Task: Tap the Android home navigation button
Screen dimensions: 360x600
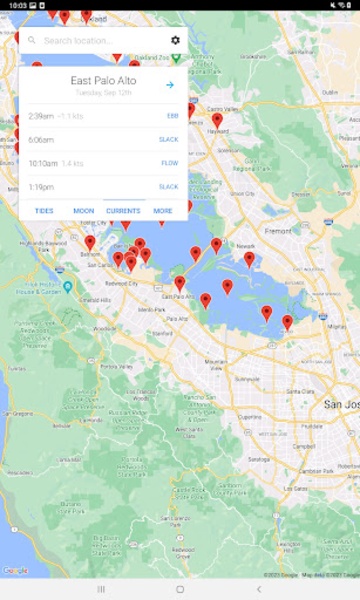Action: click(x=180, y=589)
